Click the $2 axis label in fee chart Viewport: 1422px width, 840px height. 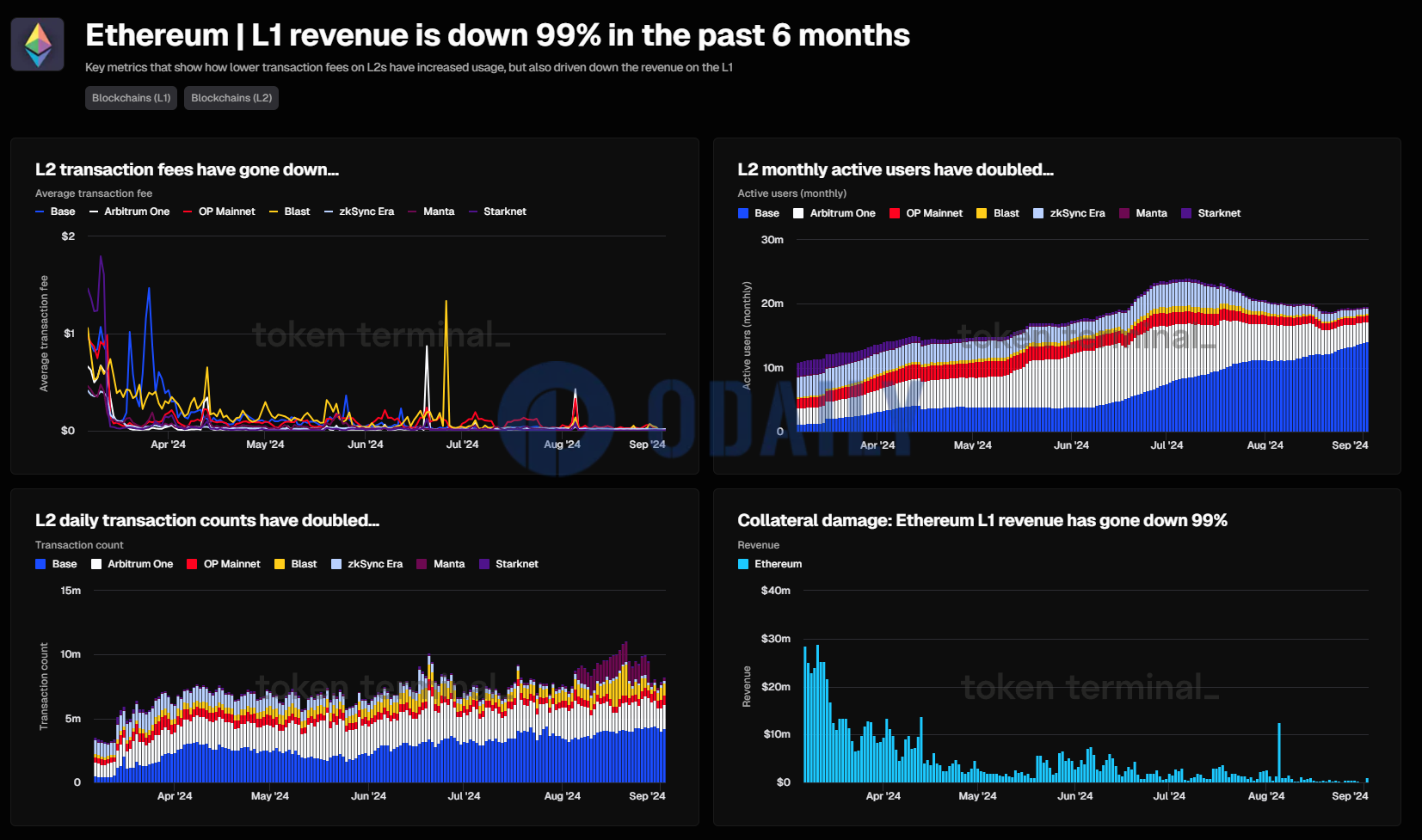tap(68, 236)
